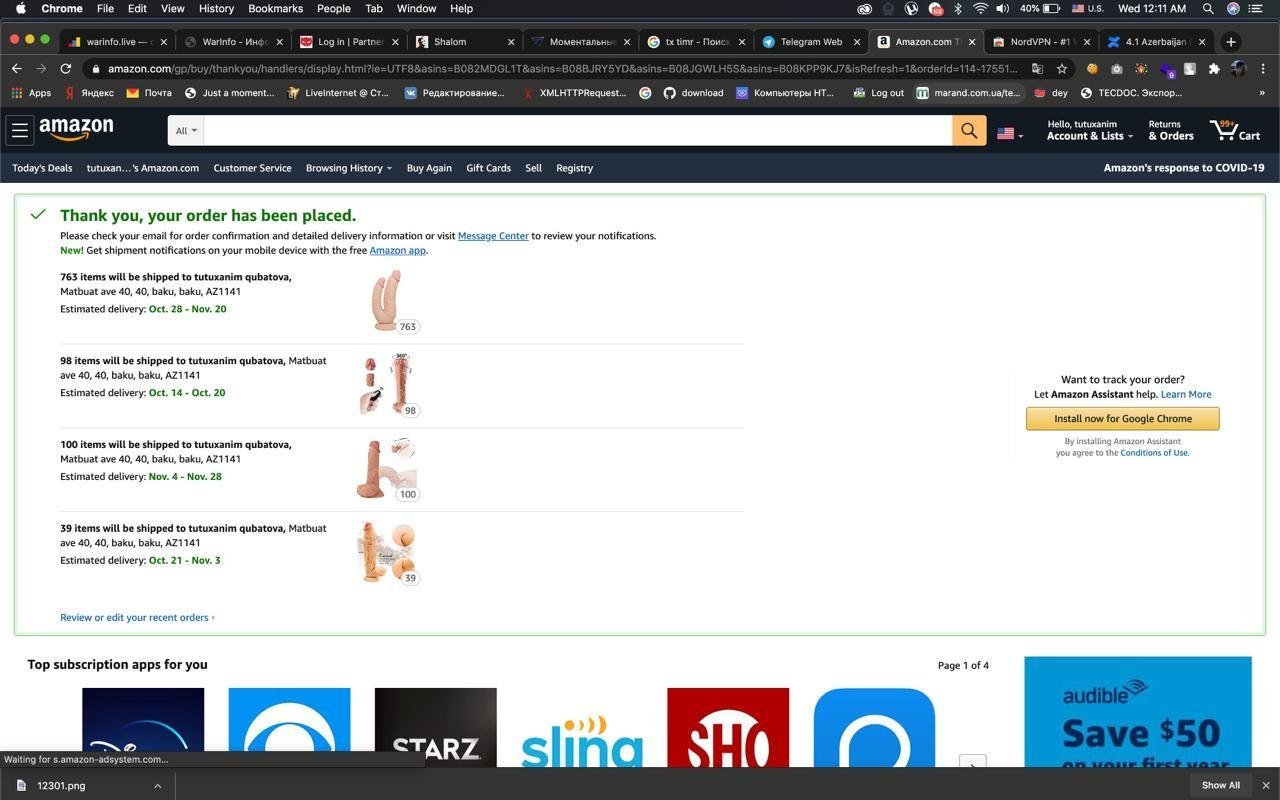Open a new browser tab with plus button
Image resolution: width=1280 pixels, height=800 pixels.
[1231, 42]
